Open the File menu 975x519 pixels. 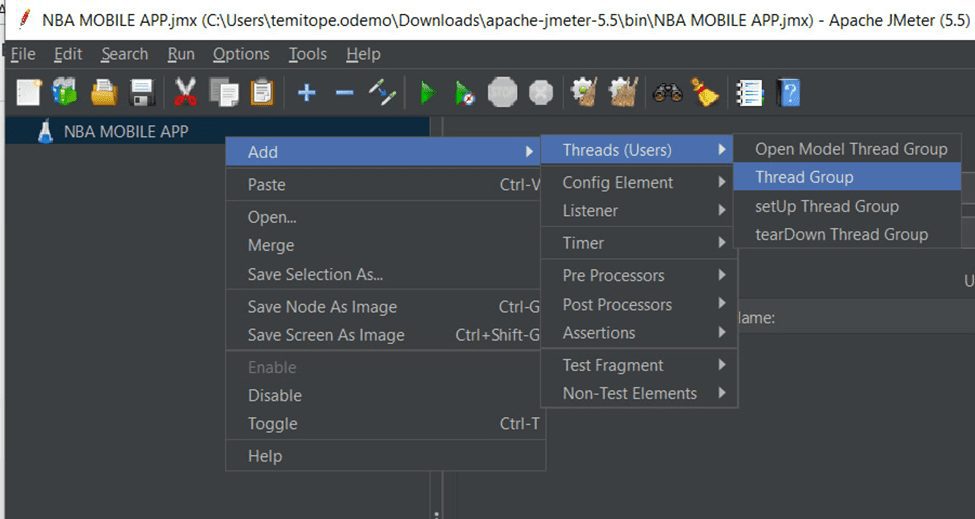tap(23, 55)
